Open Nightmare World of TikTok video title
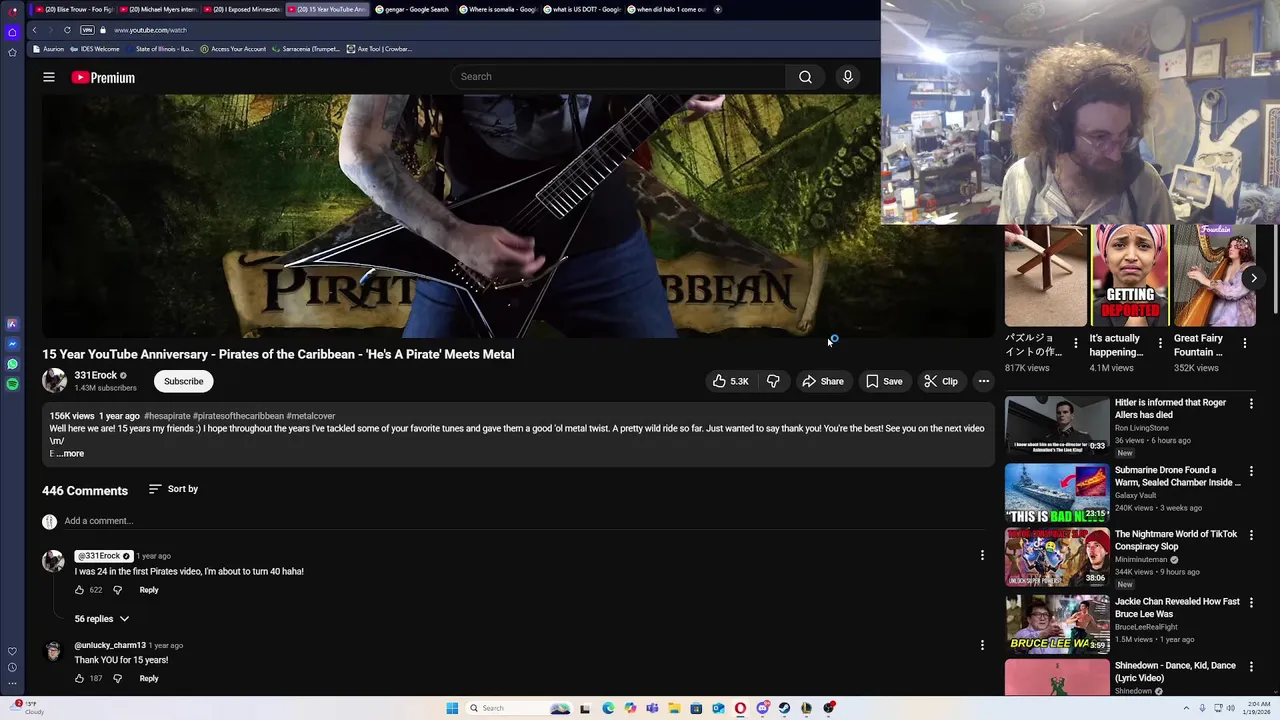Image resolution: width=1280 pixels, height=720 pixels. pos(1176,541)
